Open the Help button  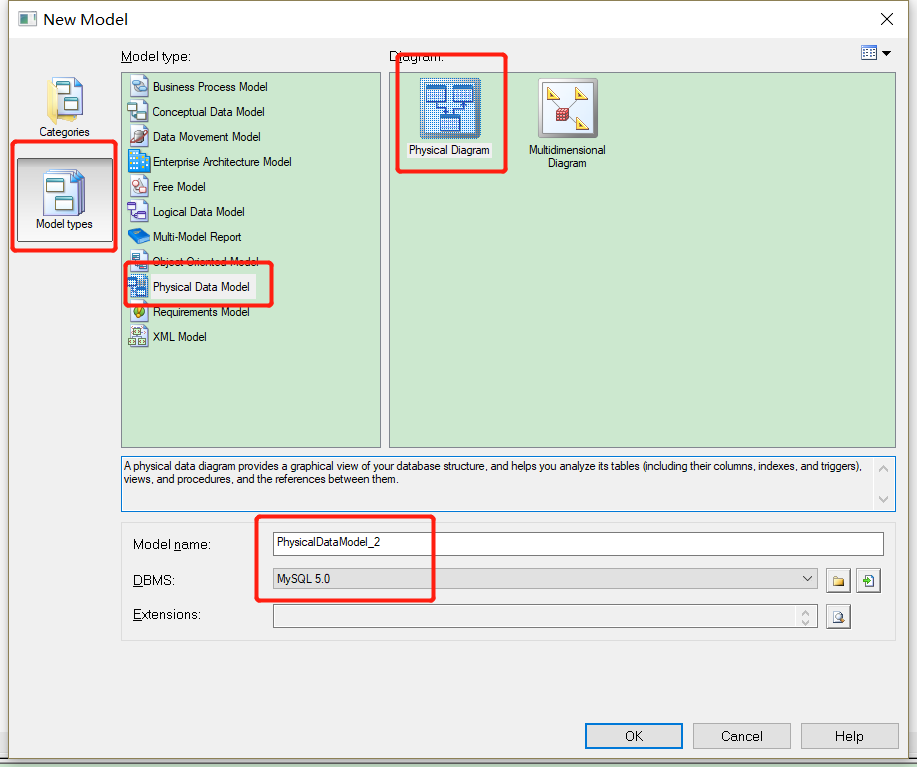[x=849, y=736]
